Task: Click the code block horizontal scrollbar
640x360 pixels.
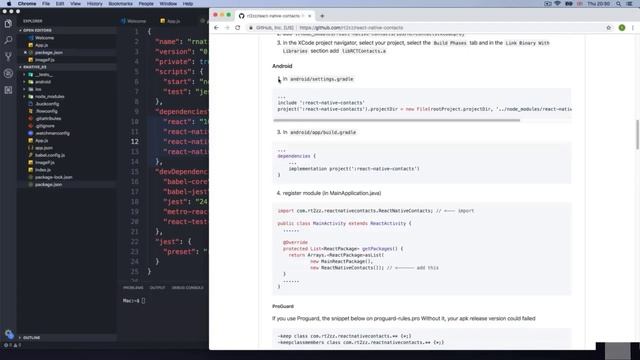Action: coord(396,120)
